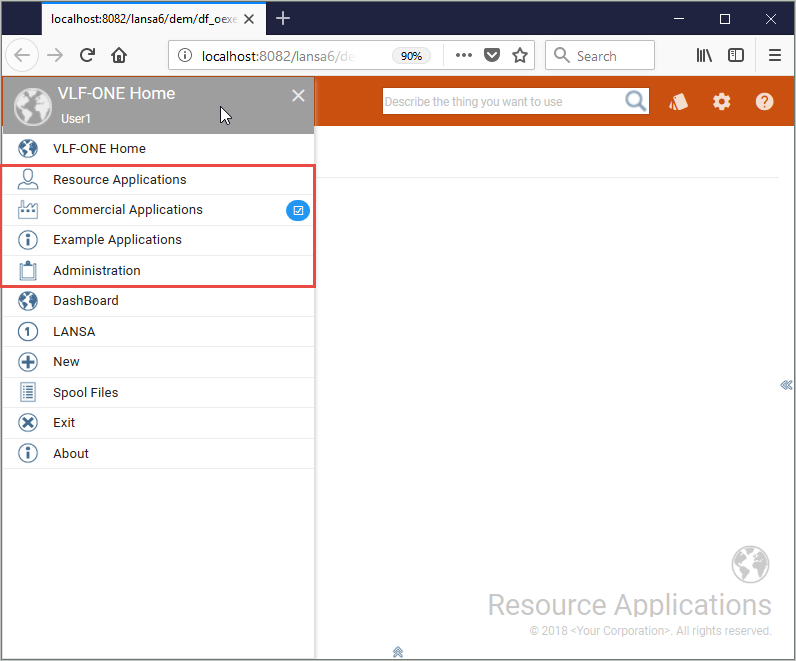Show site information icon in address bar
The image size is (796, 661).
[185, 55]
